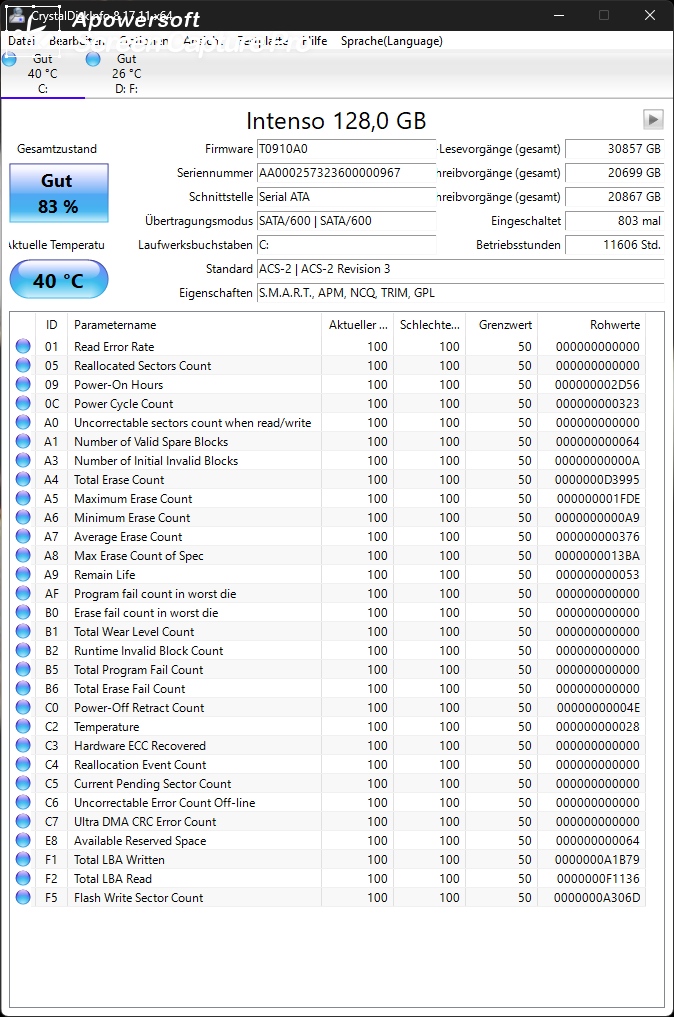Viewport: 674px width, 1017px height.
Task: Click status icon for Total Program Fail Count
Action: click(23, 669)
